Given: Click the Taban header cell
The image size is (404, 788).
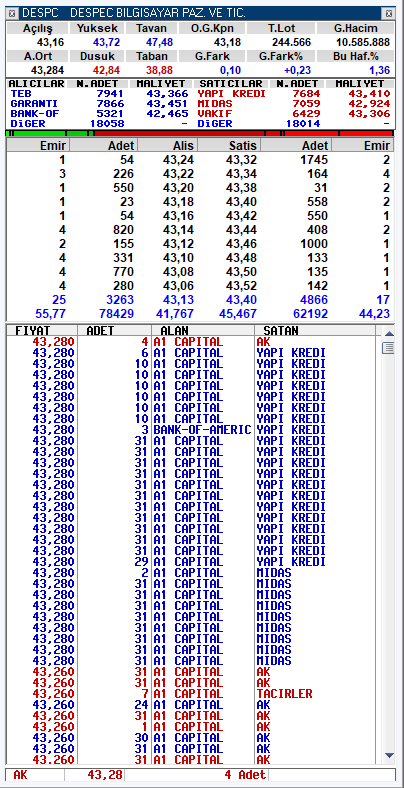Looking at the screenshot, I should point(151,56).
